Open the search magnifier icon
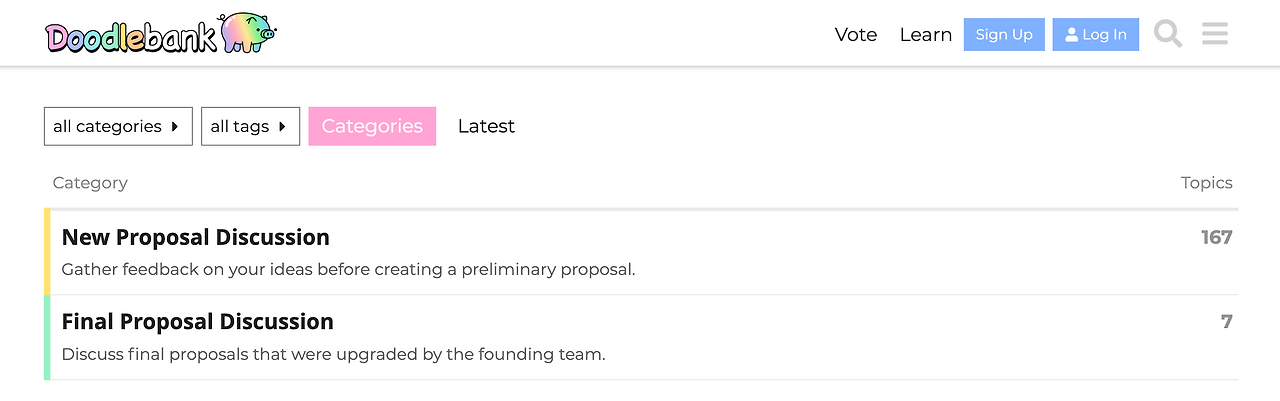 (1168, 34)
